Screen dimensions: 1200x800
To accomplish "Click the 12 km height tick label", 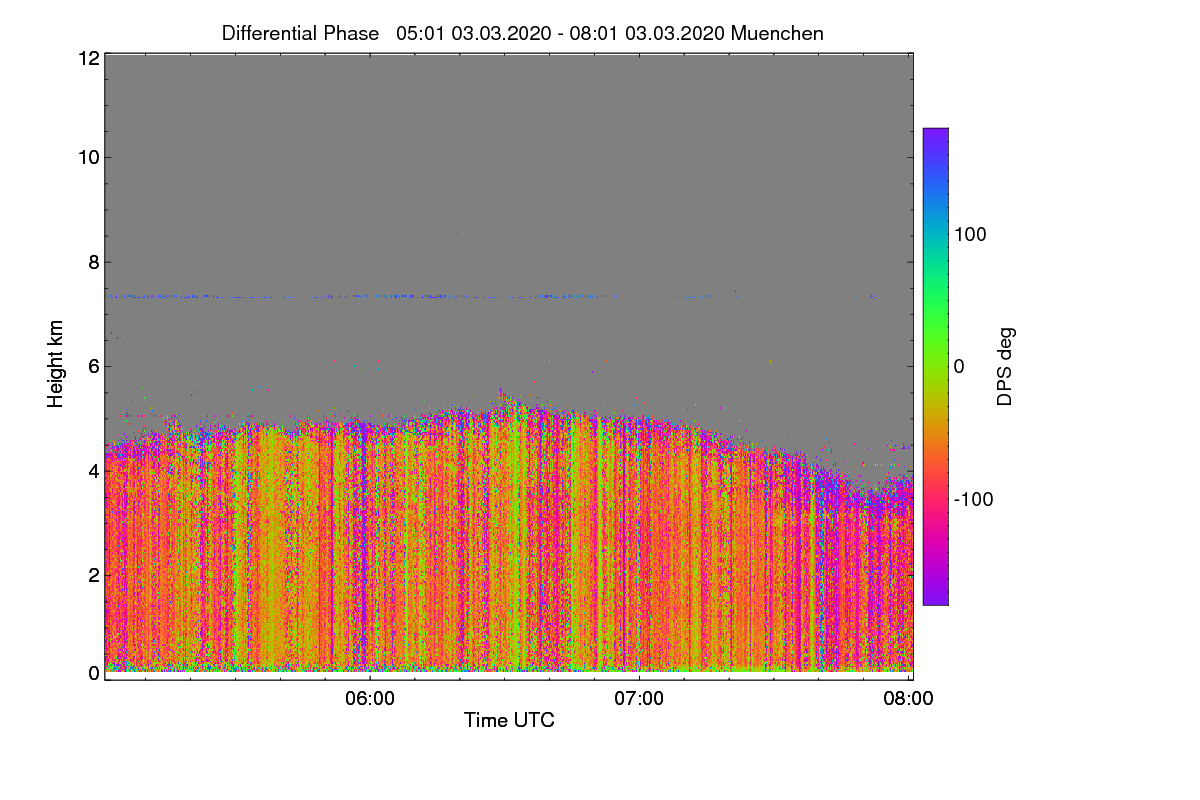I will (x=87, y=58).
